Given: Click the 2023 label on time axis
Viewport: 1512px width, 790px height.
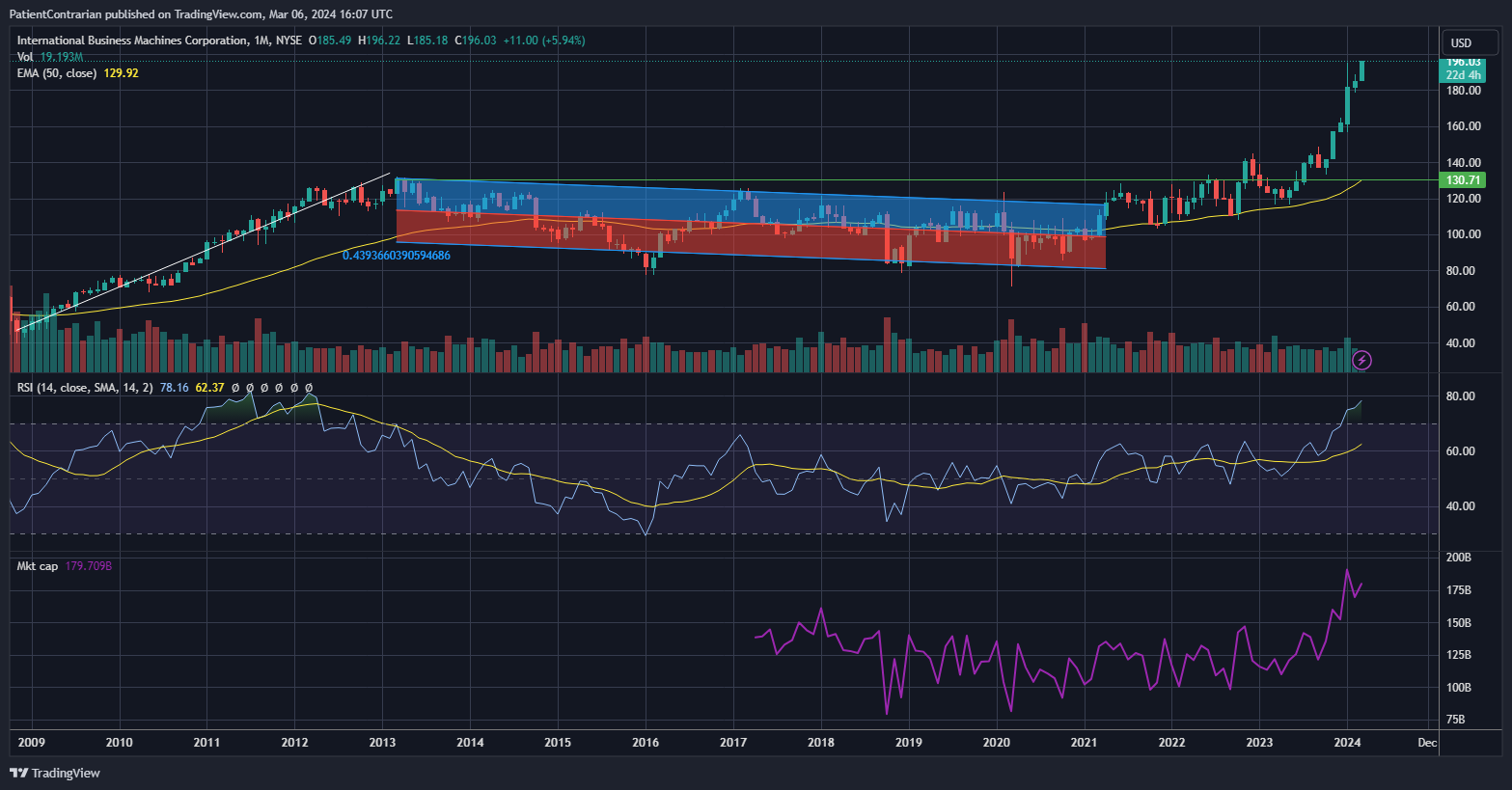Looking at the screenshot, I should click(1259, 743).
